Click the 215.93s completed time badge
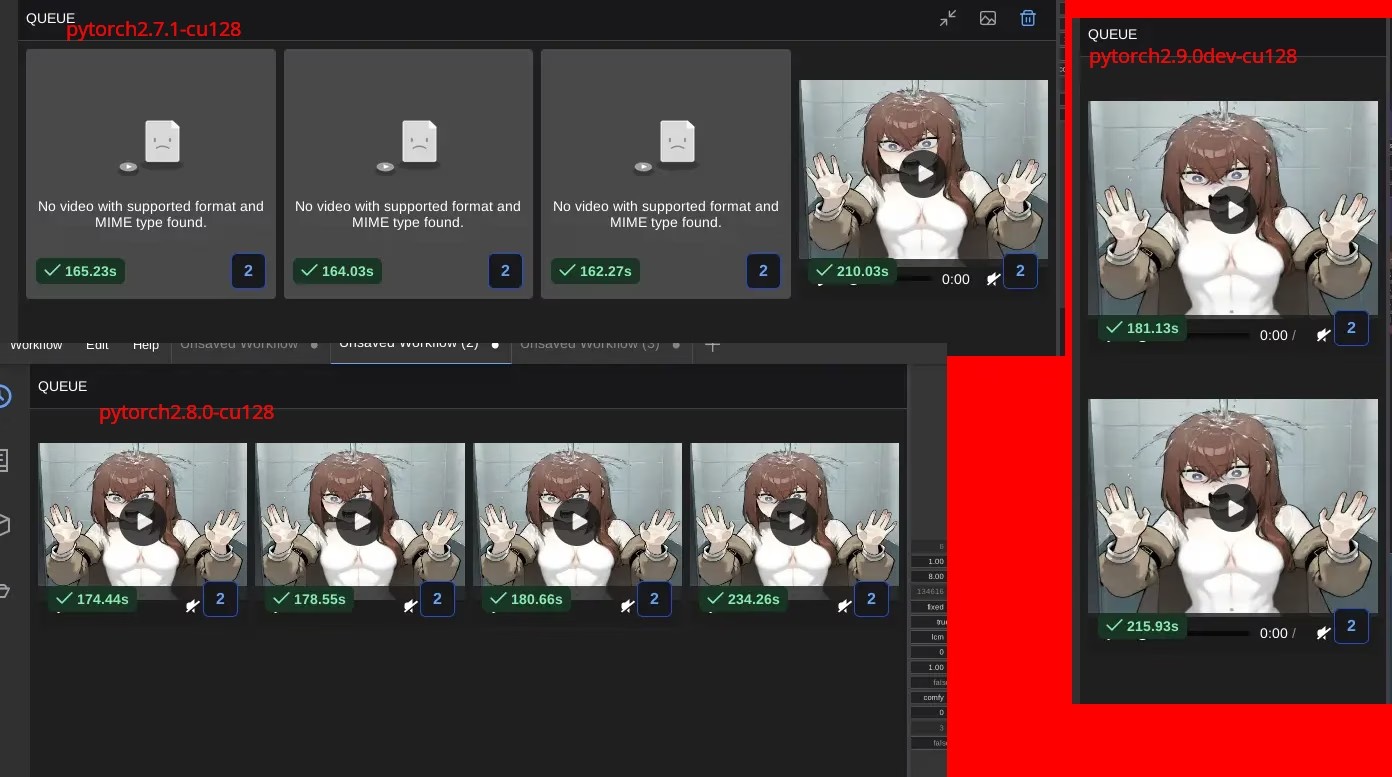1392x777 pixels. click(1142, 626)
